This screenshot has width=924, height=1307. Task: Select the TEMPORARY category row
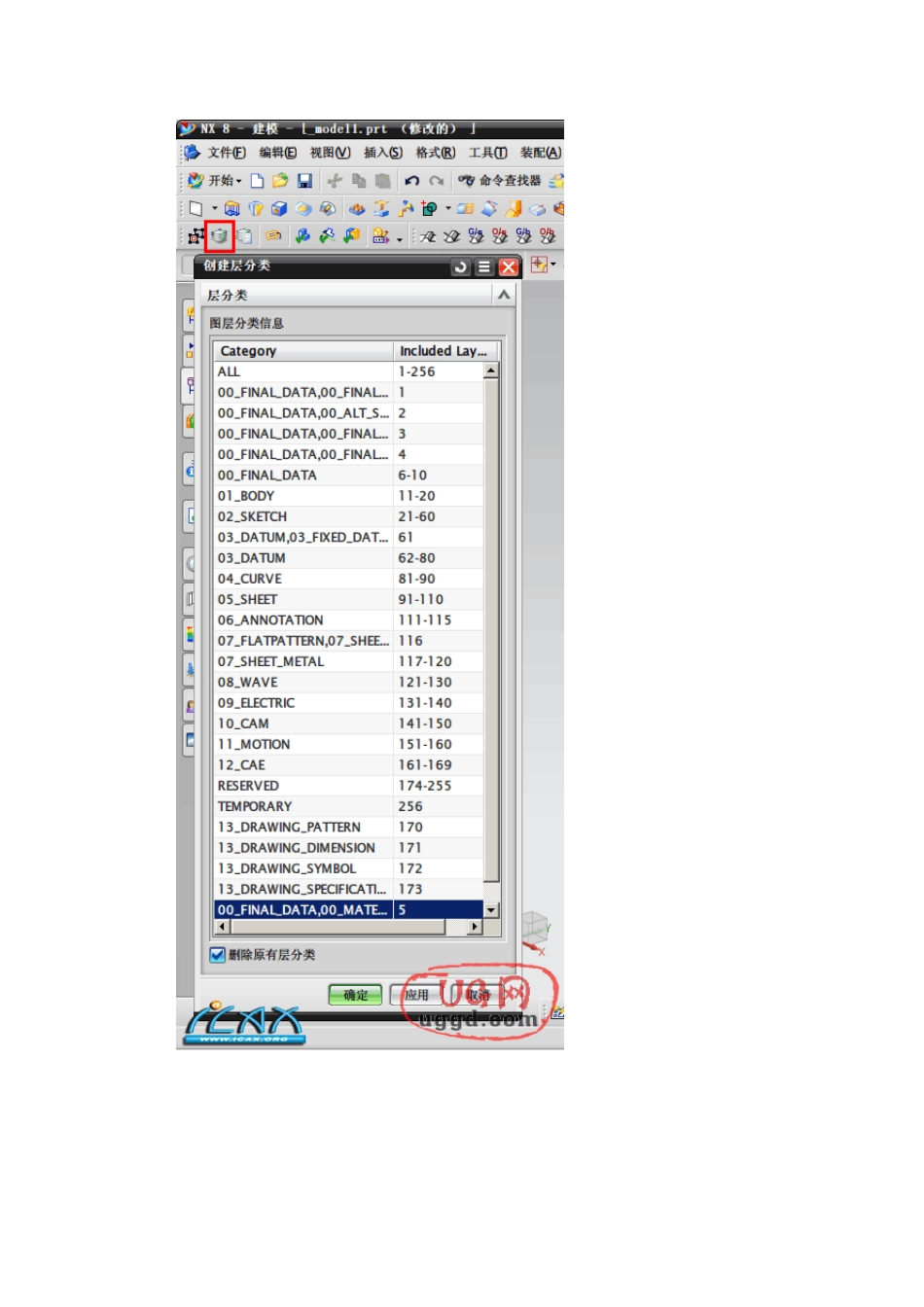click(x=349, y=806)
